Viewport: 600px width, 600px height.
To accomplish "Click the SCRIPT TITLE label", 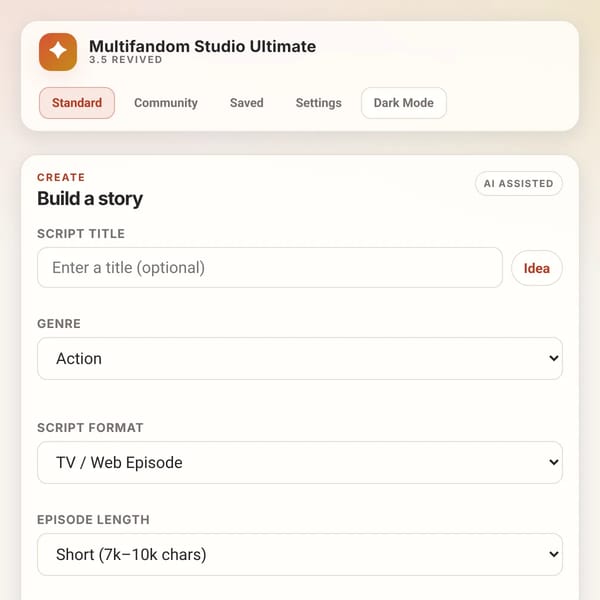I will tap(81, 233).
